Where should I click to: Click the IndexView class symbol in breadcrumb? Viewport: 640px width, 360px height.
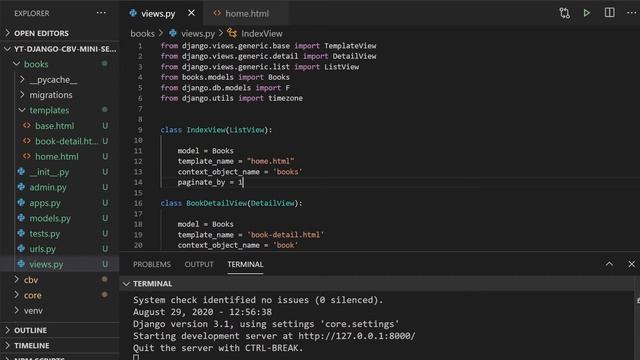click(232, 33)
